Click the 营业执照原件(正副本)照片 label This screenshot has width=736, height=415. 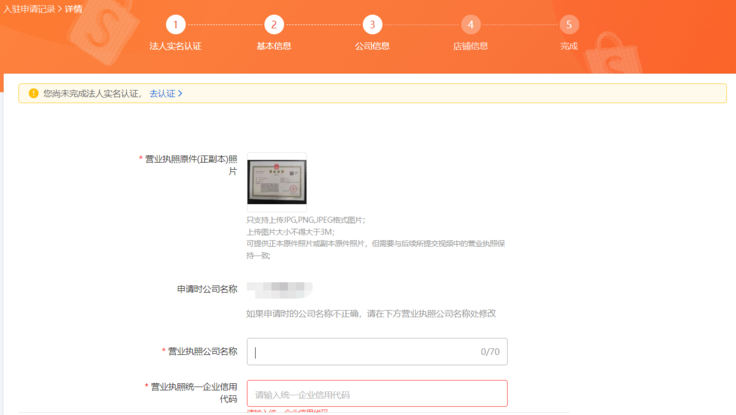click(191, 165)
